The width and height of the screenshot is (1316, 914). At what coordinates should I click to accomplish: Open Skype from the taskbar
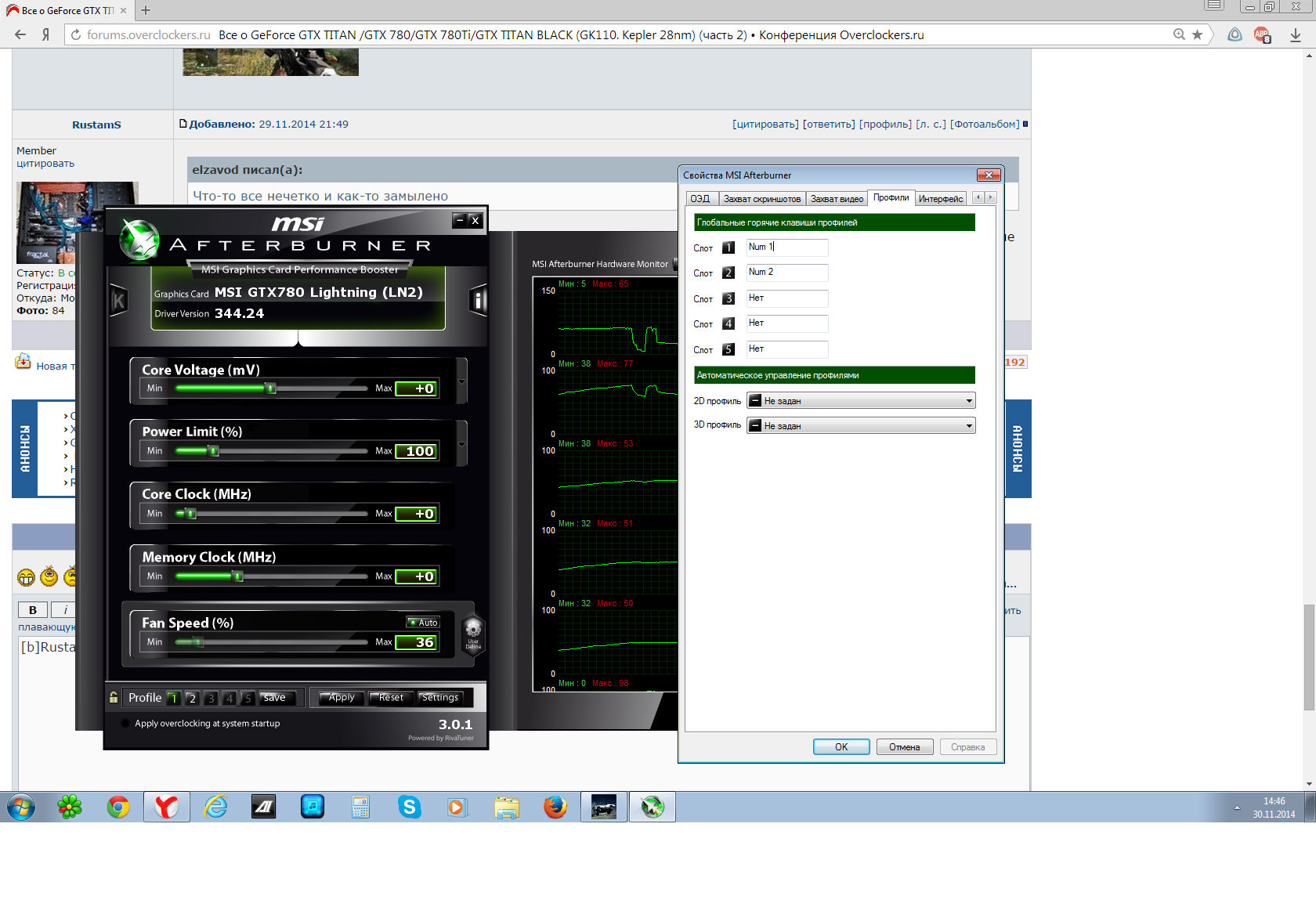pos(410,807)
